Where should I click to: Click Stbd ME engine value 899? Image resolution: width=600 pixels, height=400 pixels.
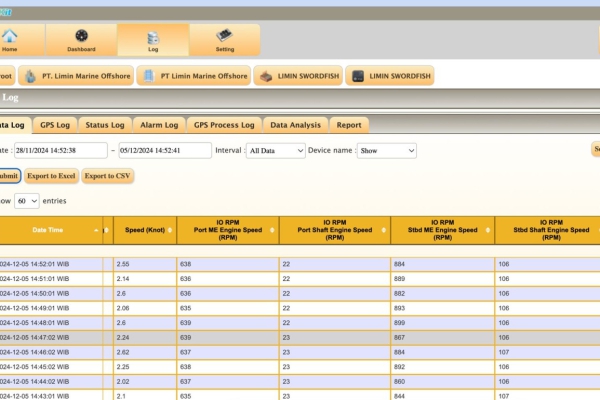[x=399, y=323]
